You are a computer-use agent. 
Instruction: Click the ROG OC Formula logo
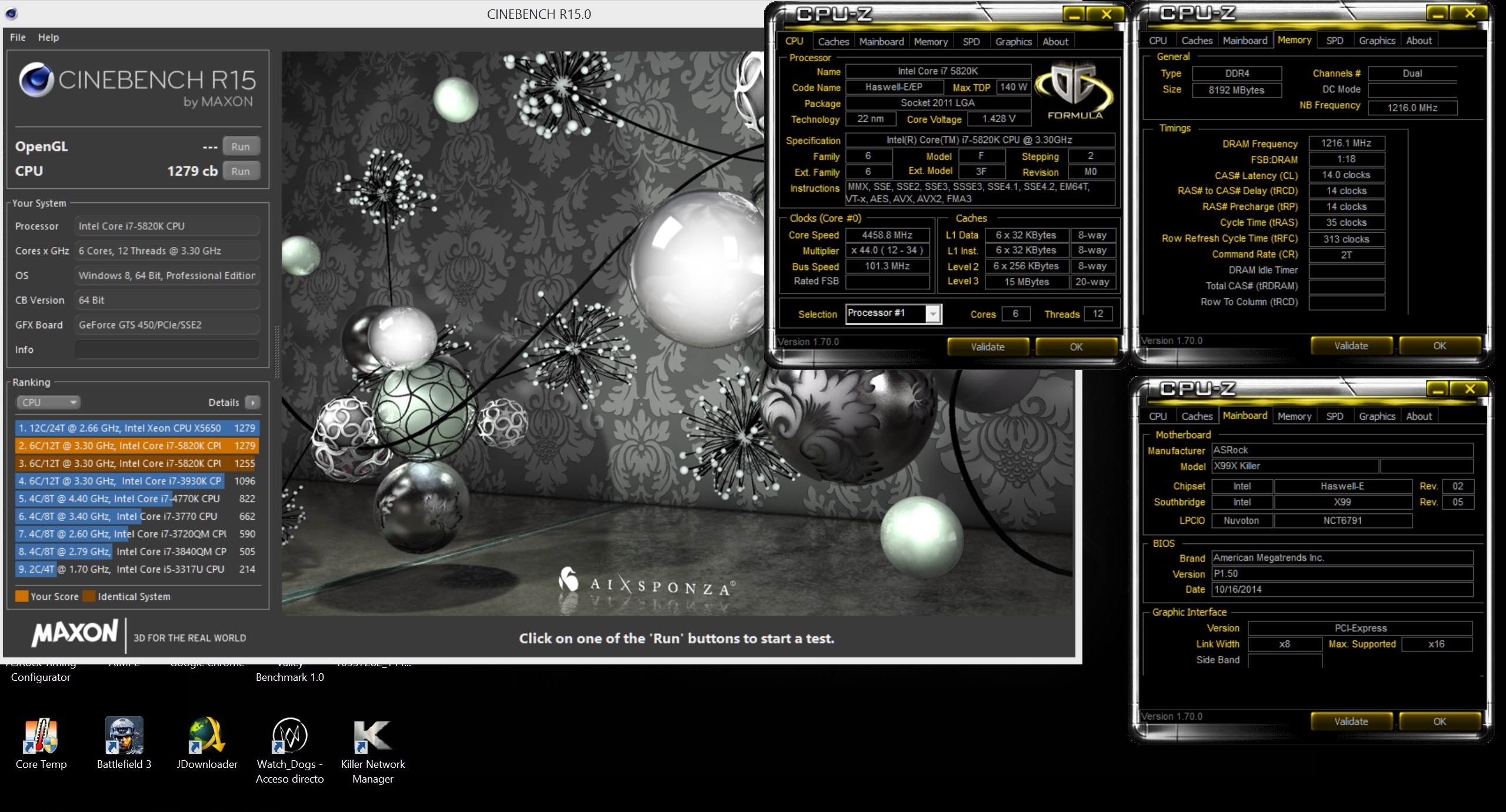(1074, 92)
